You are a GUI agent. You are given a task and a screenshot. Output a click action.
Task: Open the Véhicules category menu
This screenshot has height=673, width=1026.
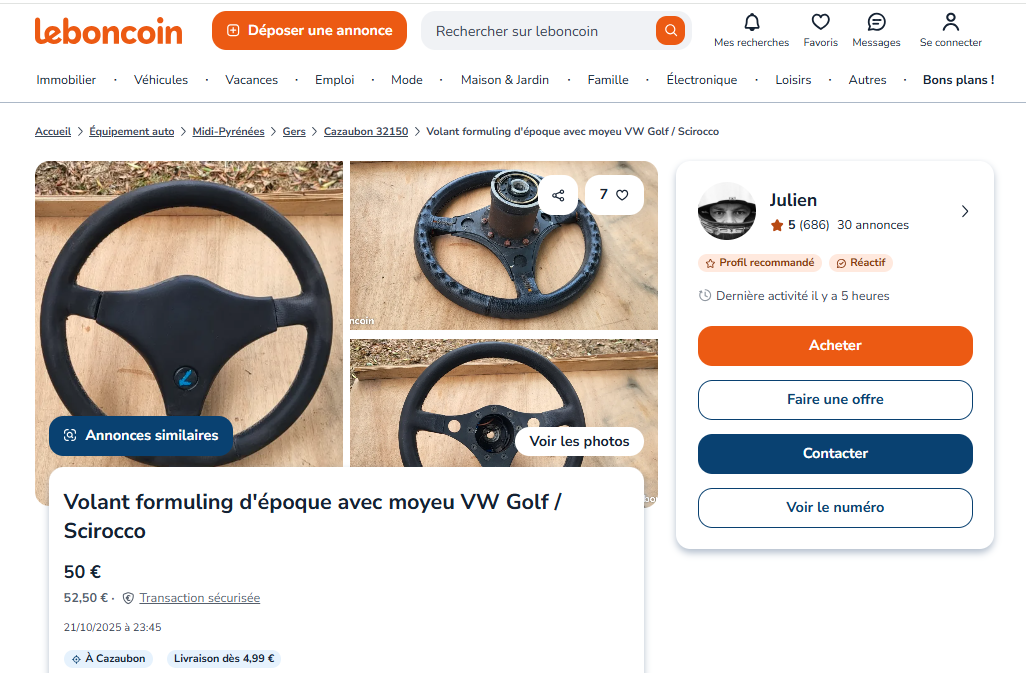pyautogui.click(x=161, y=80)
